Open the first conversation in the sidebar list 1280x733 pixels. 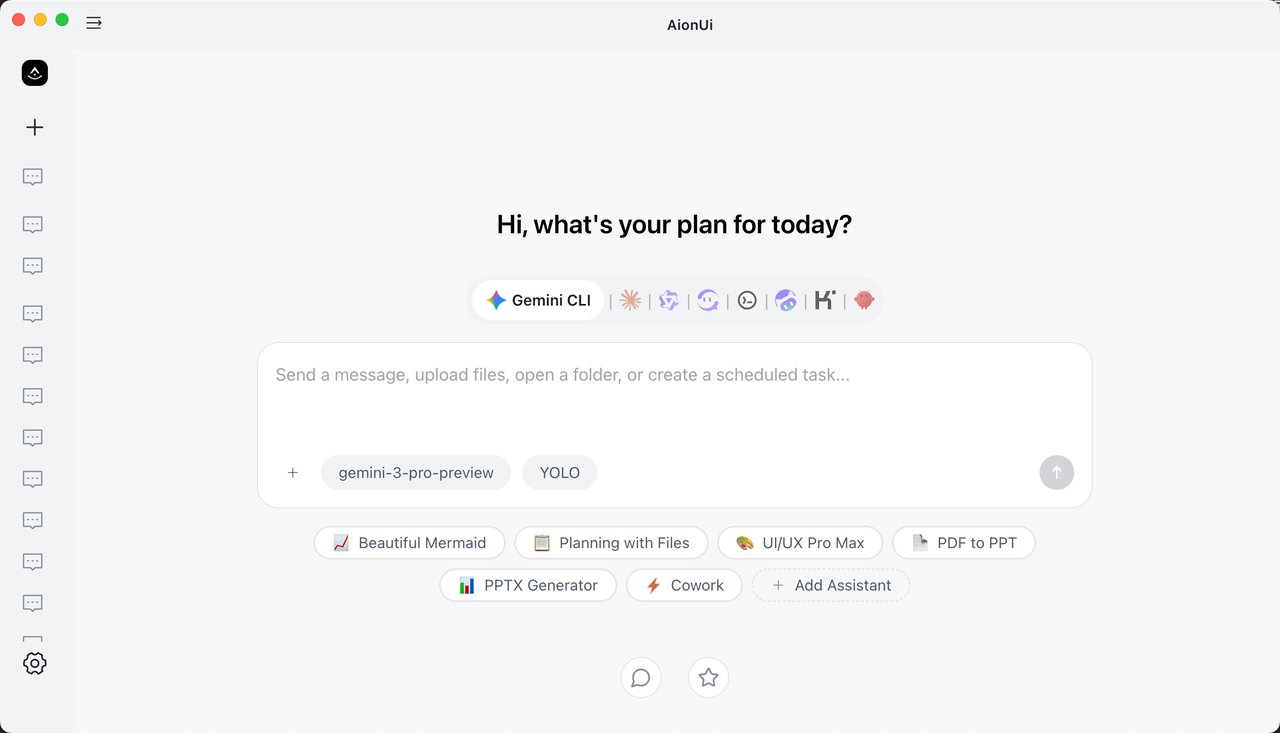33,176
